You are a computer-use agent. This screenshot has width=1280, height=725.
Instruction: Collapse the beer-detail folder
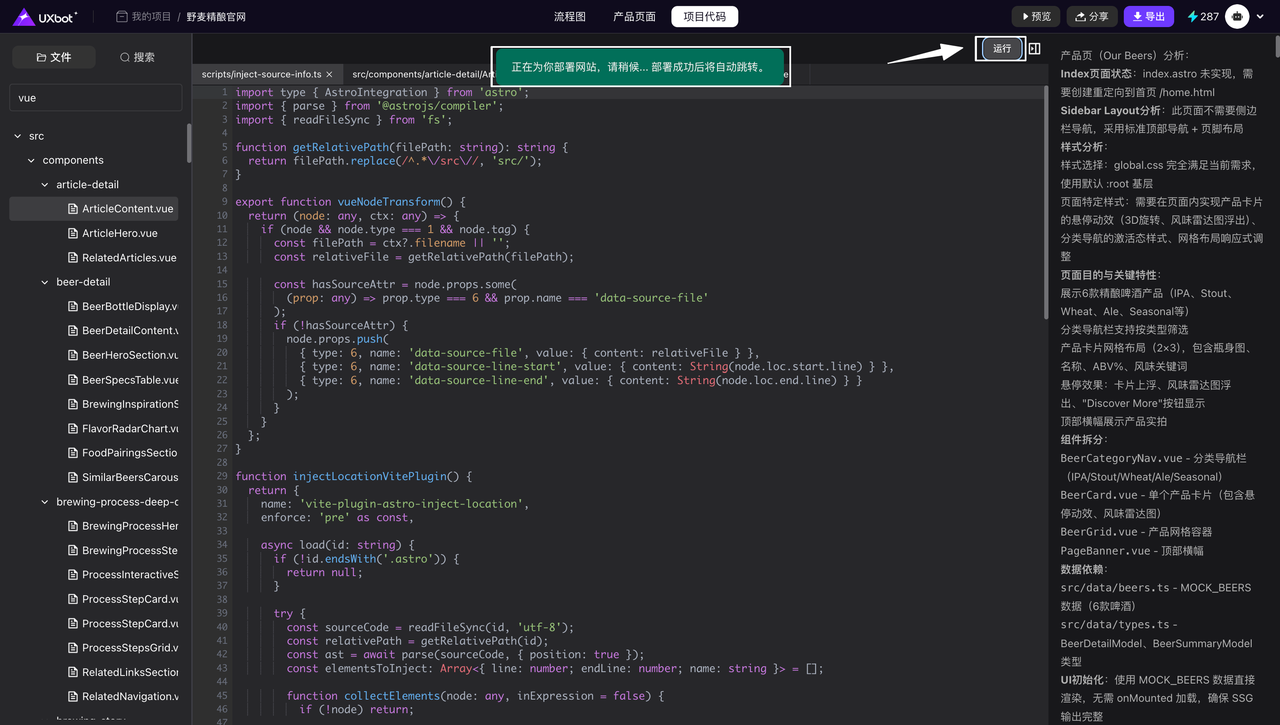coord(45,282)
